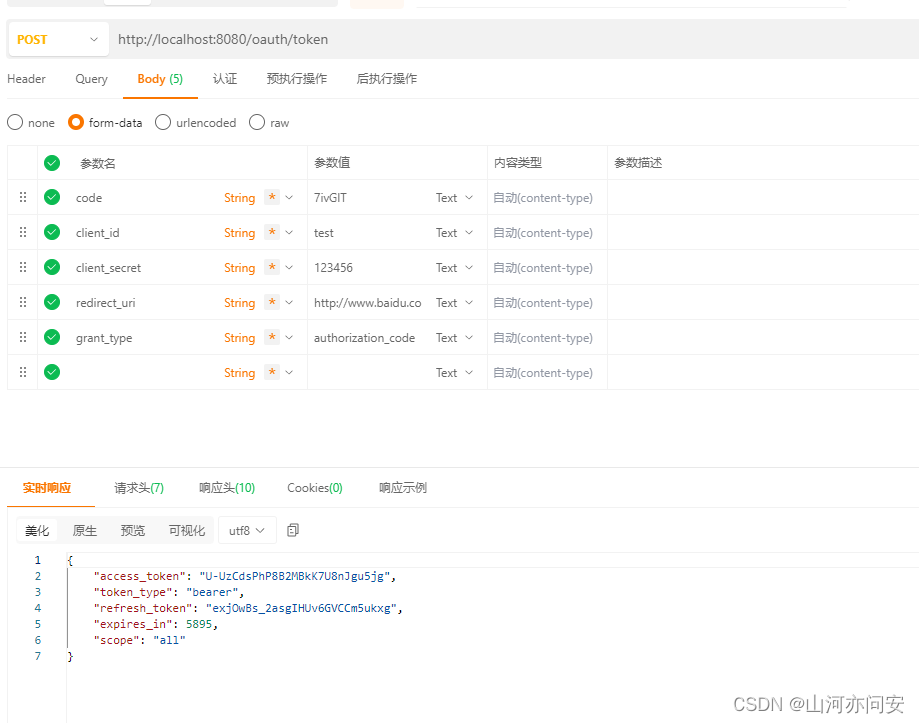Switch to the Query tab
Viewport: 919px width, 723px height.
coord(91,79)
